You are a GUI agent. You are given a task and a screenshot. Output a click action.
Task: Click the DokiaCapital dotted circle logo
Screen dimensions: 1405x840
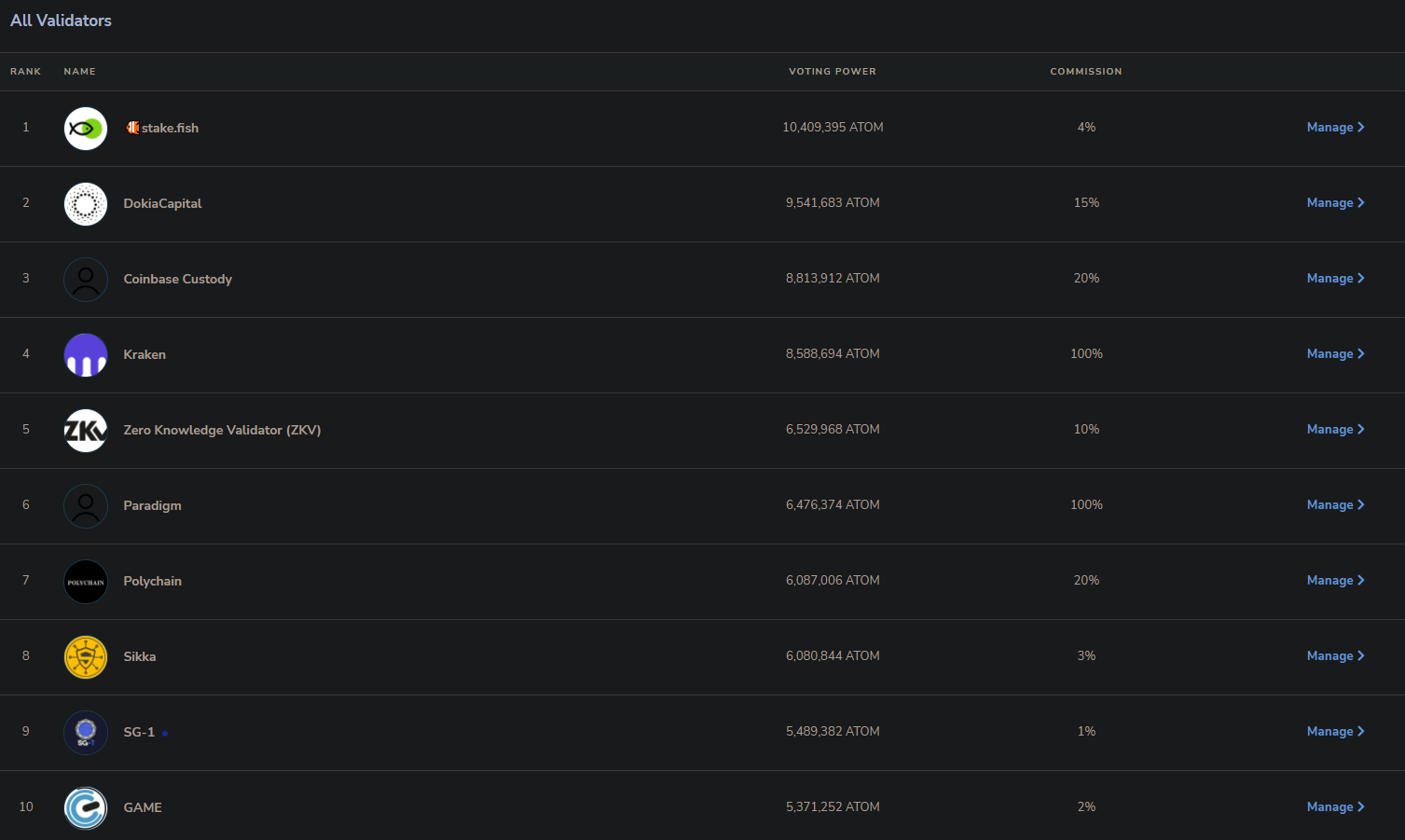pos(86,204)
